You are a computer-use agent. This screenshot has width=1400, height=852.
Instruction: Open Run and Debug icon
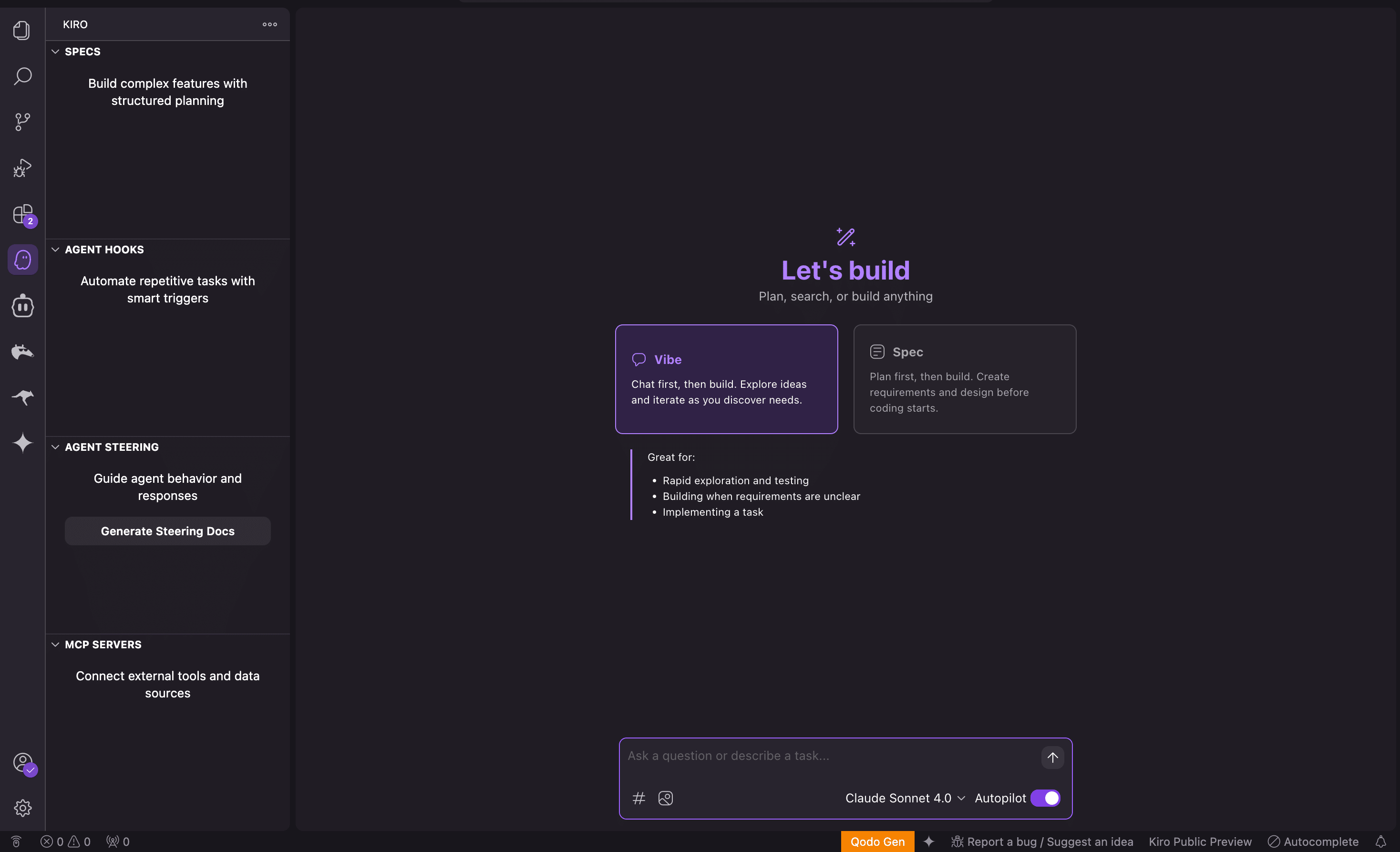coord(22,167)
